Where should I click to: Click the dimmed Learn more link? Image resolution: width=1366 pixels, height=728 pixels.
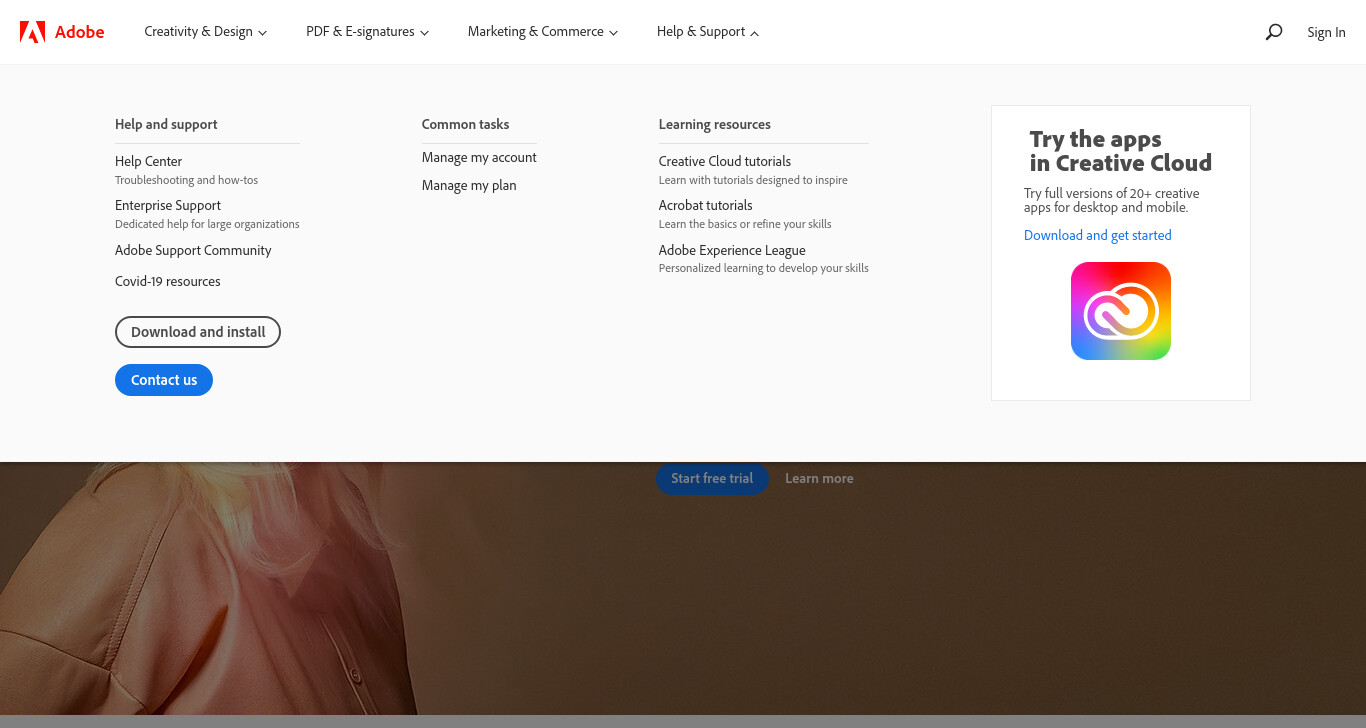[819, 478]
